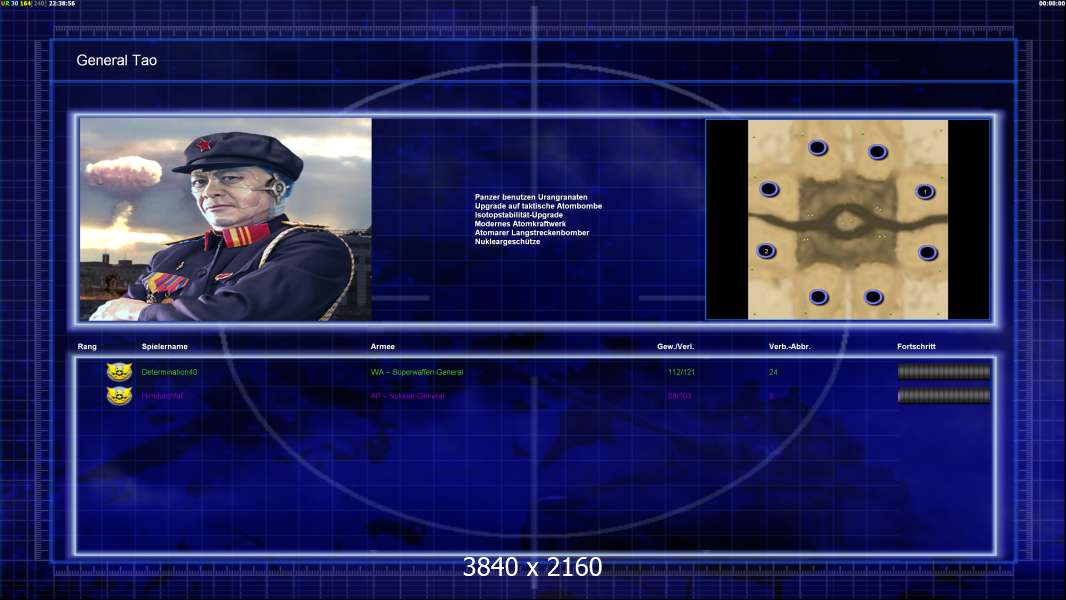Click the 112/121 win/loss value

(x=681, y=372)
